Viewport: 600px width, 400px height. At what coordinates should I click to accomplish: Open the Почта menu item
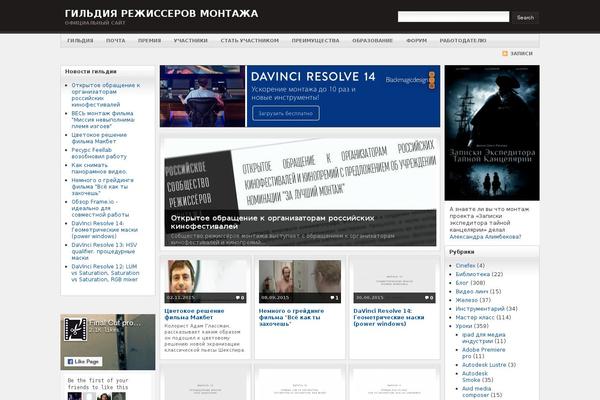116,41
